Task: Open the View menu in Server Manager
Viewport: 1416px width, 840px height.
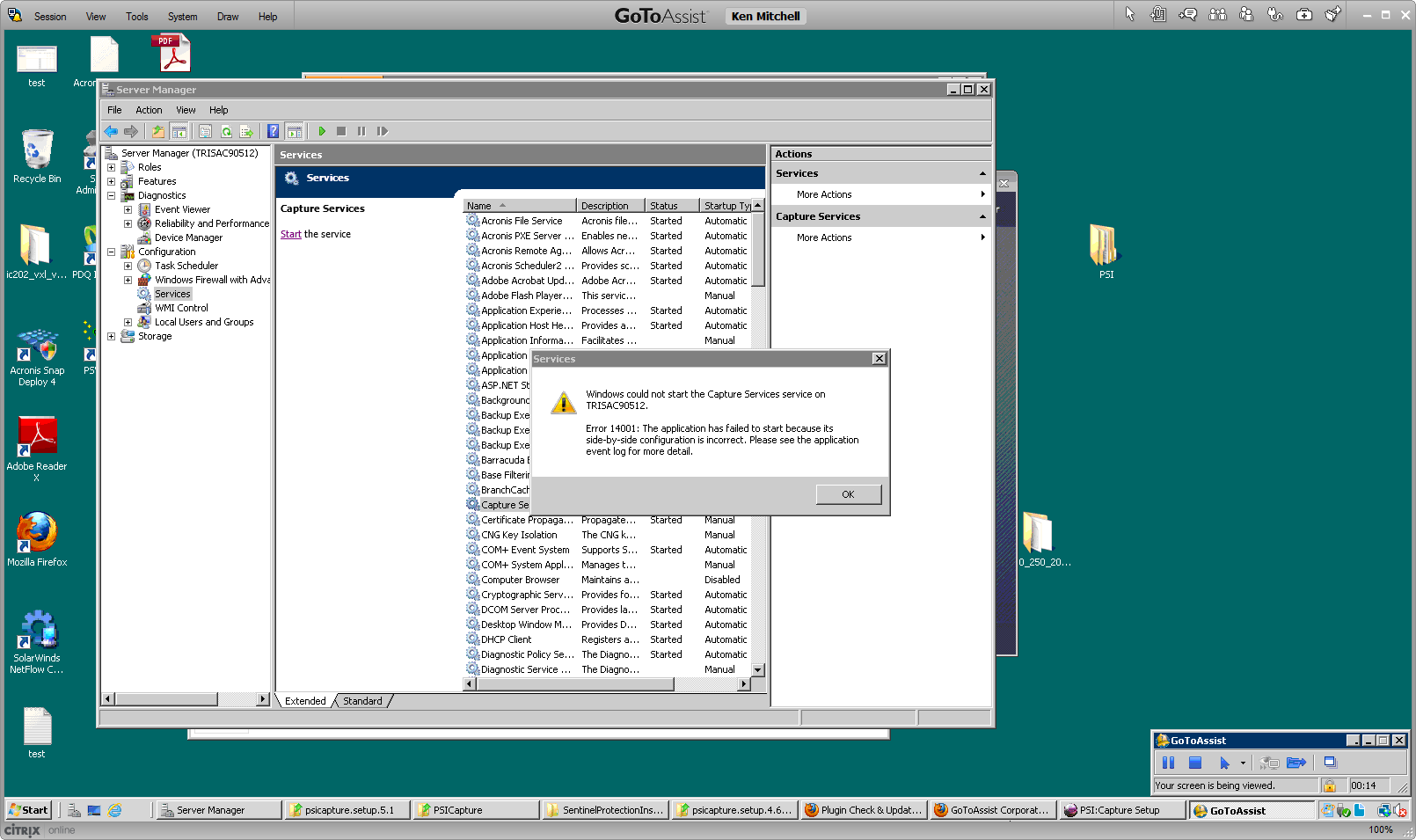Action: 186,110
